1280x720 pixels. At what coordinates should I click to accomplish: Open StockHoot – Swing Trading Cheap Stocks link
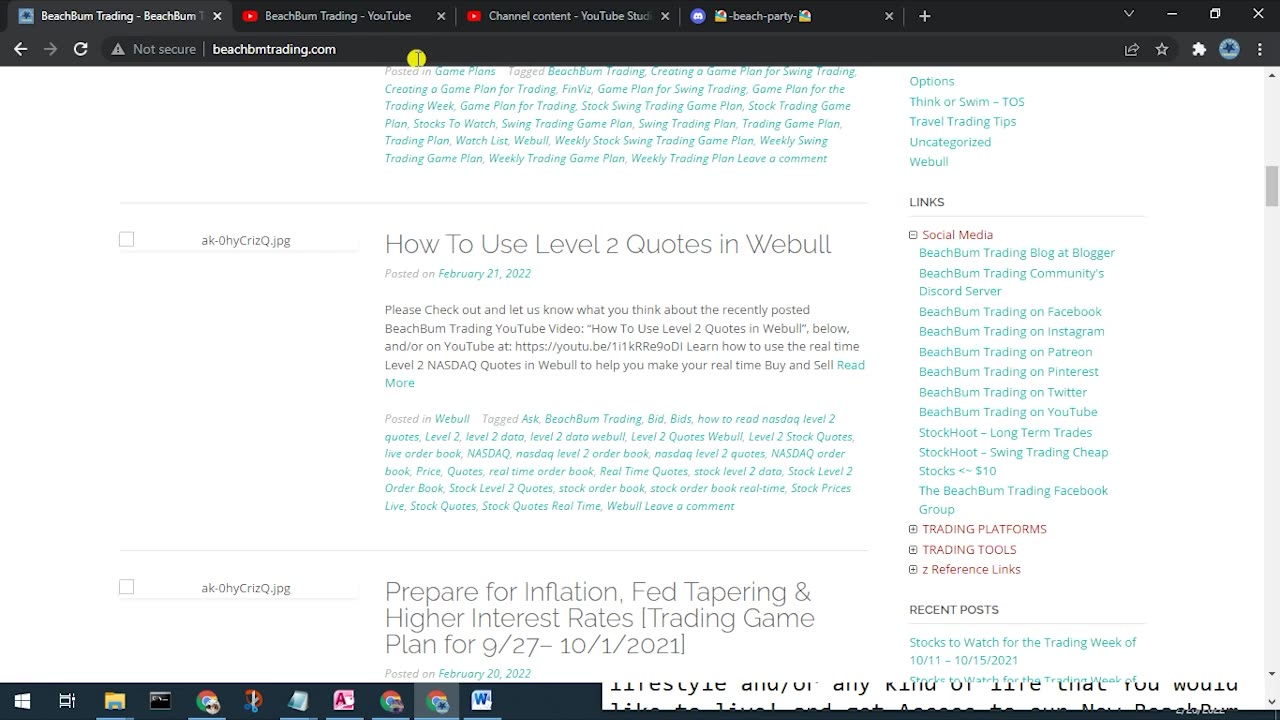1013,461
